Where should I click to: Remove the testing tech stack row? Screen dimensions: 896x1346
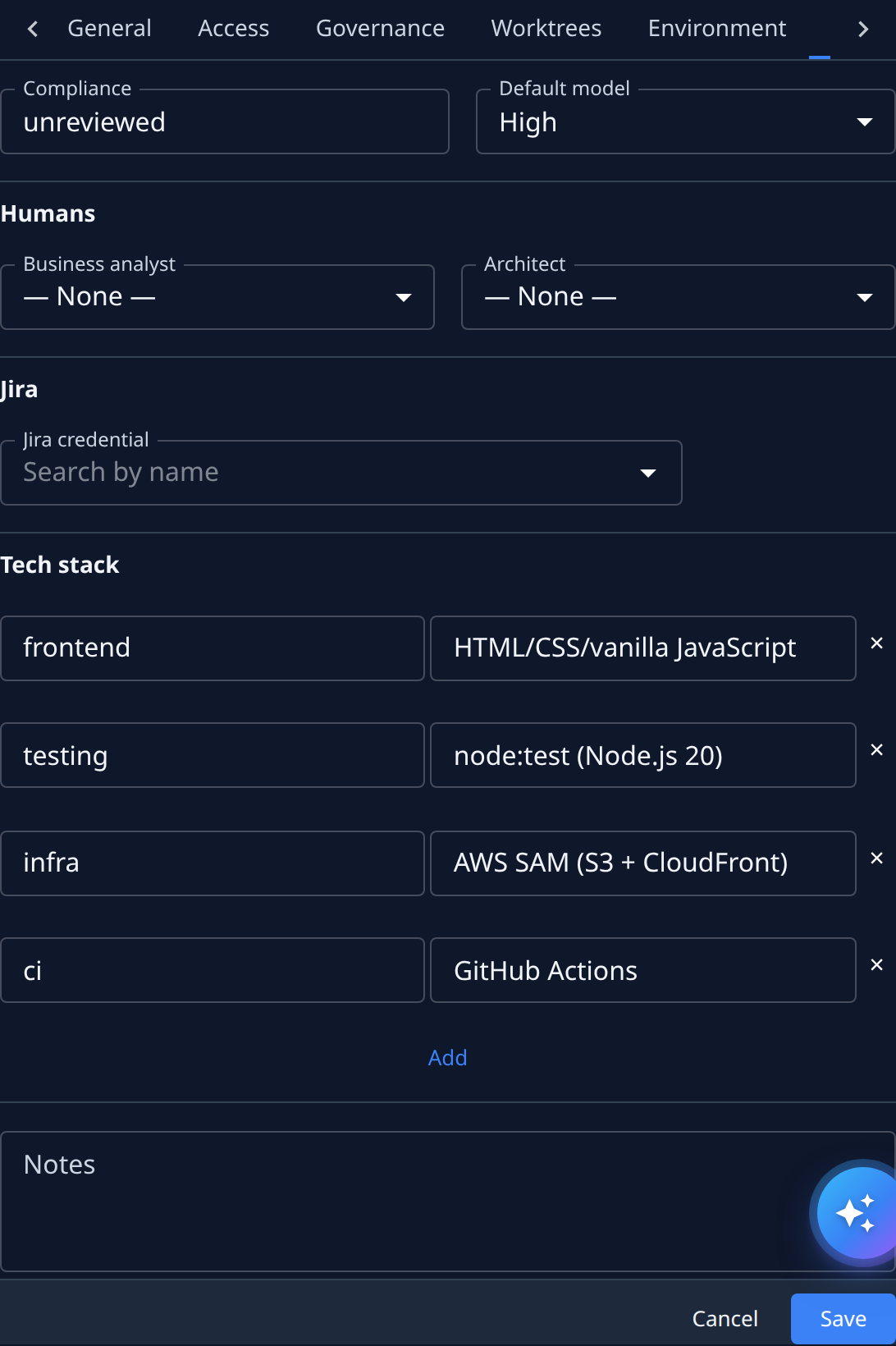tap(876, 750)
